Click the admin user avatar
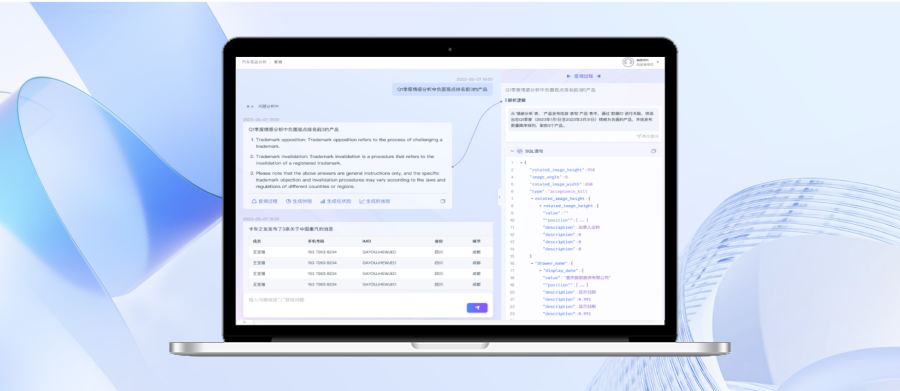This screenshot has height=391, width=900. 628,62
